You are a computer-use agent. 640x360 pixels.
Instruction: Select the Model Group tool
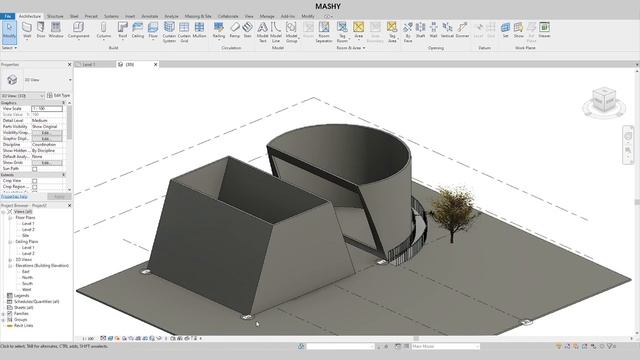(x=291, y=32)
